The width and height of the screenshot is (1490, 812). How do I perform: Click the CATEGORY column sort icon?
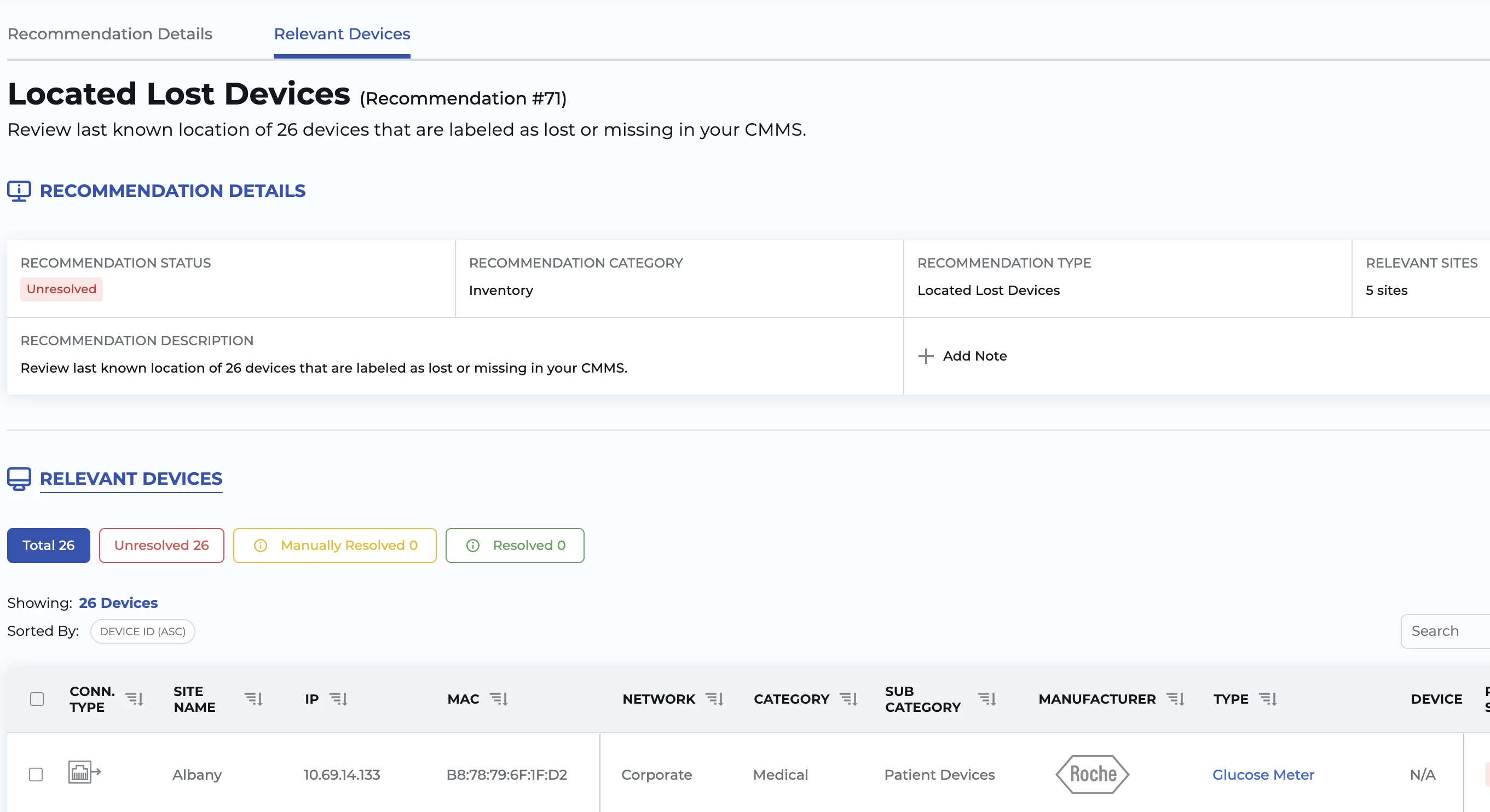pos(848,699)
